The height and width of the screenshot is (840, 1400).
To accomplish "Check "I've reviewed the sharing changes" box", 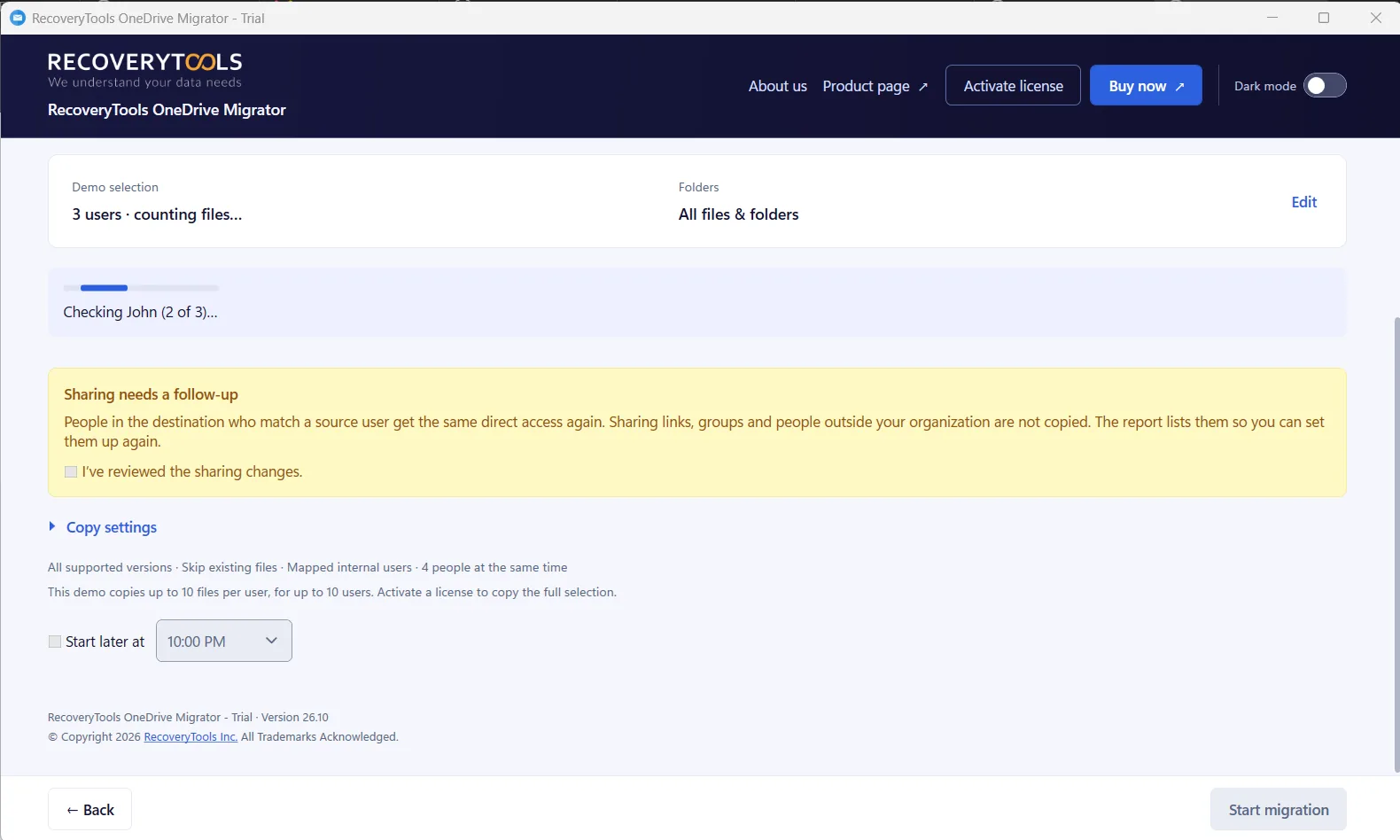I will point(71,472).
